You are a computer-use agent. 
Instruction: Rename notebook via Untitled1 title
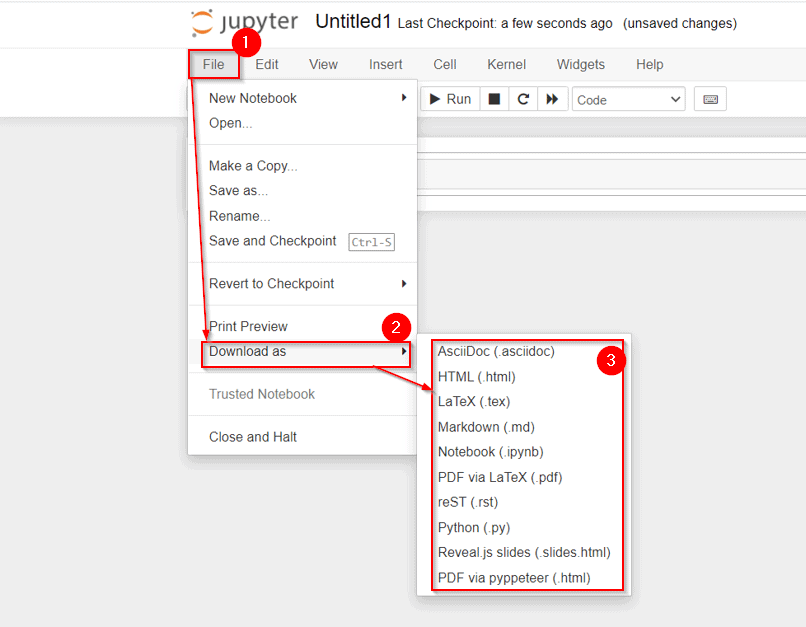352,22
